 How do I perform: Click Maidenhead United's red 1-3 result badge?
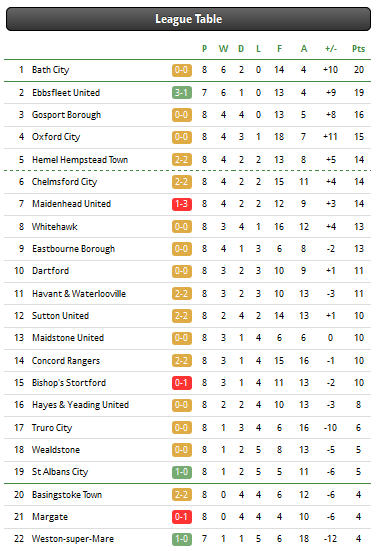(182, 204)
